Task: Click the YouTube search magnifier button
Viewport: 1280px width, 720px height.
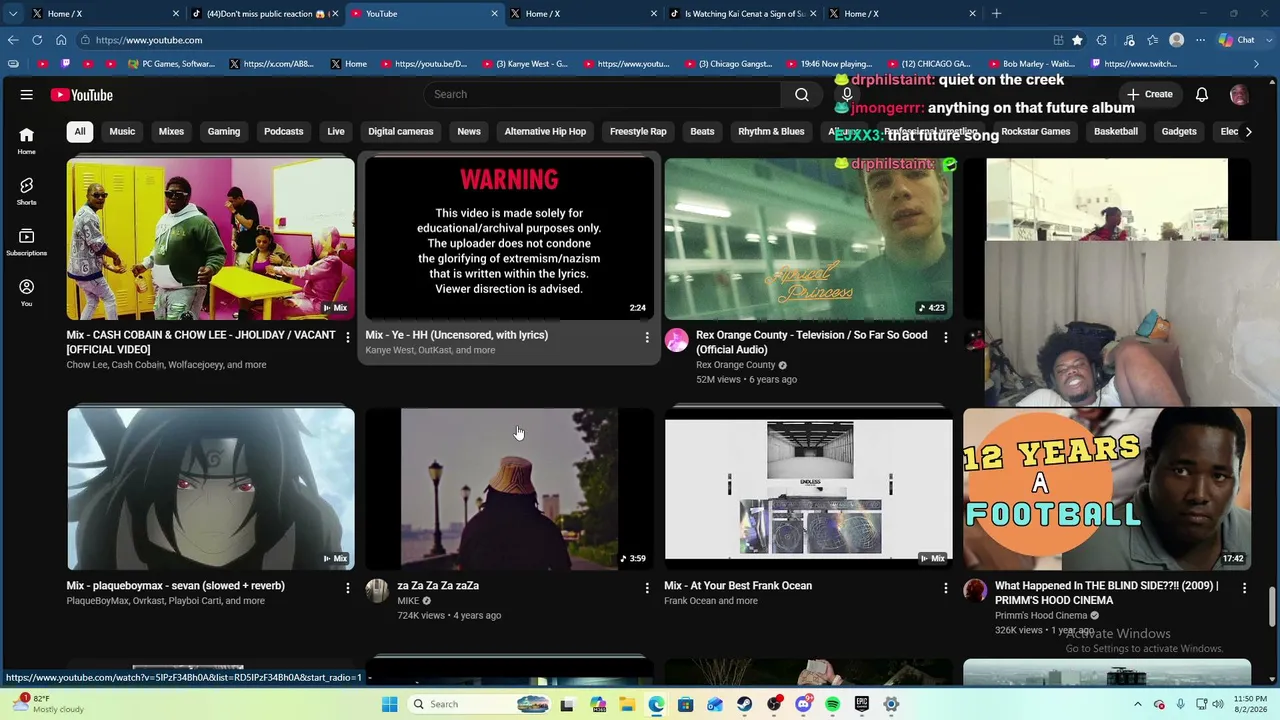Action: 802,94
